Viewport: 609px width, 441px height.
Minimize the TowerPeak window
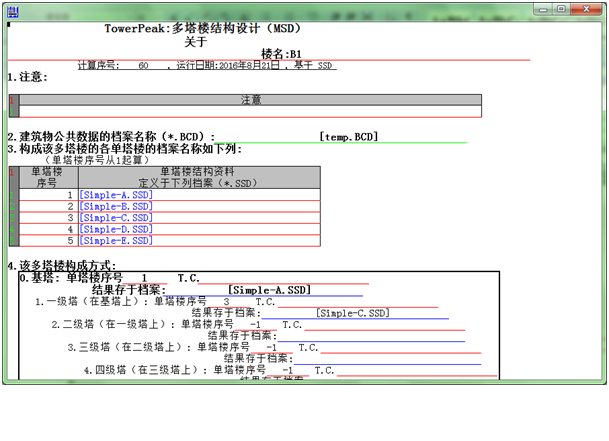pos(543,9)
